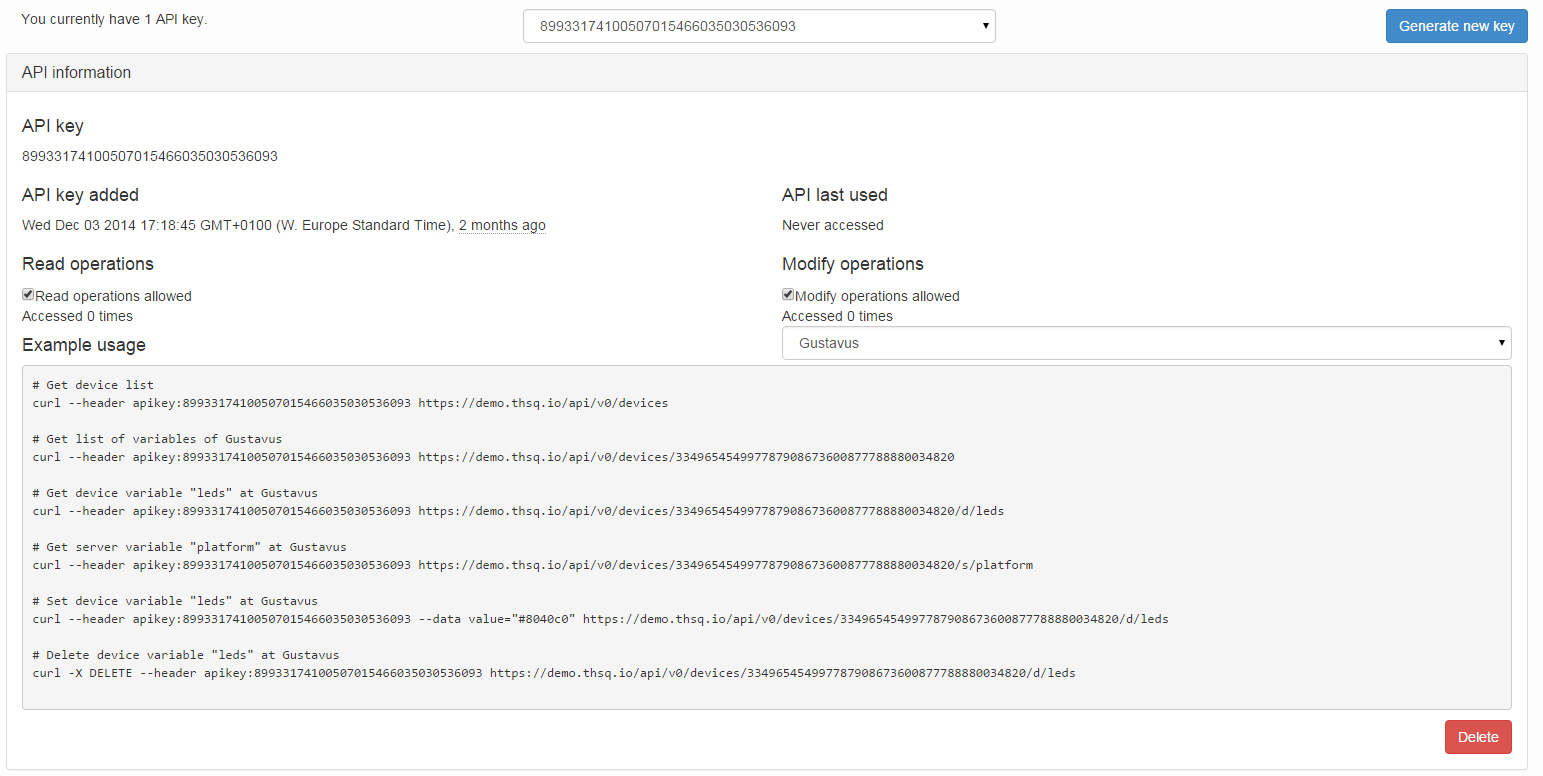Click the '# Set device variable "leds"' comment

(x=175, y=601)
